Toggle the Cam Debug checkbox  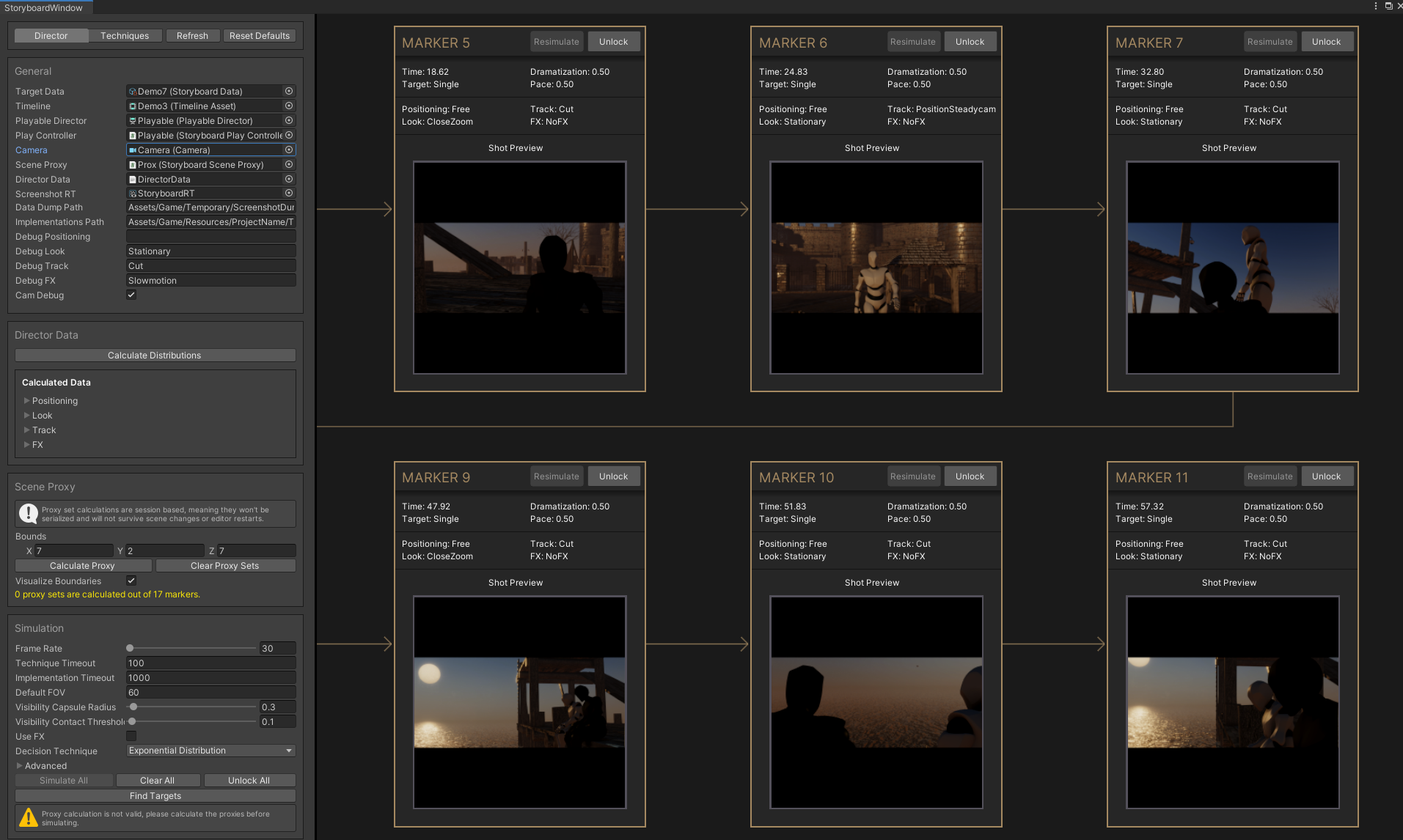coord(131,295)
